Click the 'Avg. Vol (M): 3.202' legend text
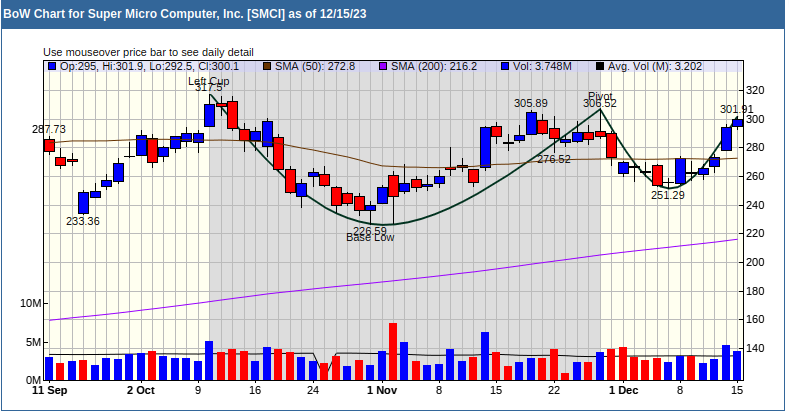 click(655, 66)
